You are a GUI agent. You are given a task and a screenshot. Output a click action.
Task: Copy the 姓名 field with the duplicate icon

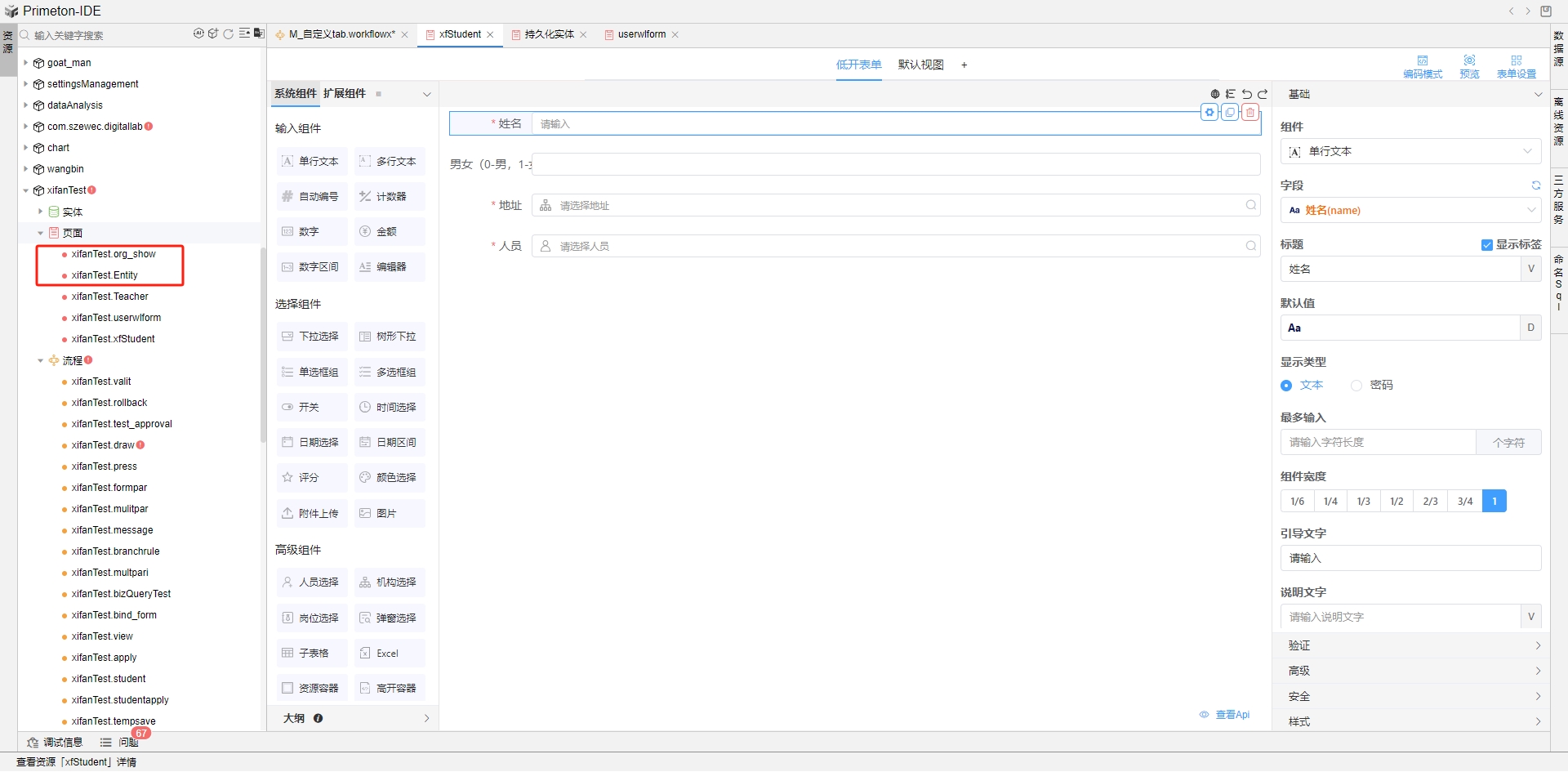click(x=1230, y=112)
